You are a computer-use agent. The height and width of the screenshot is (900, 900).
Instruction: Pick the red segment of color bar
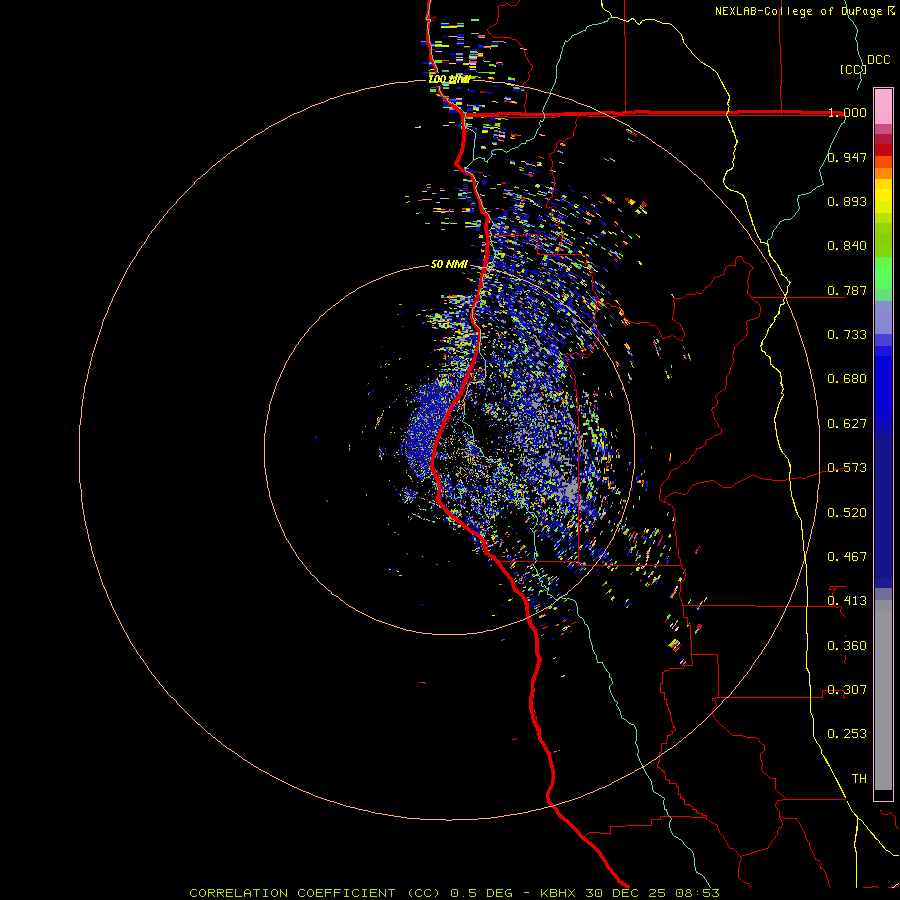click(x=883, y=149)
